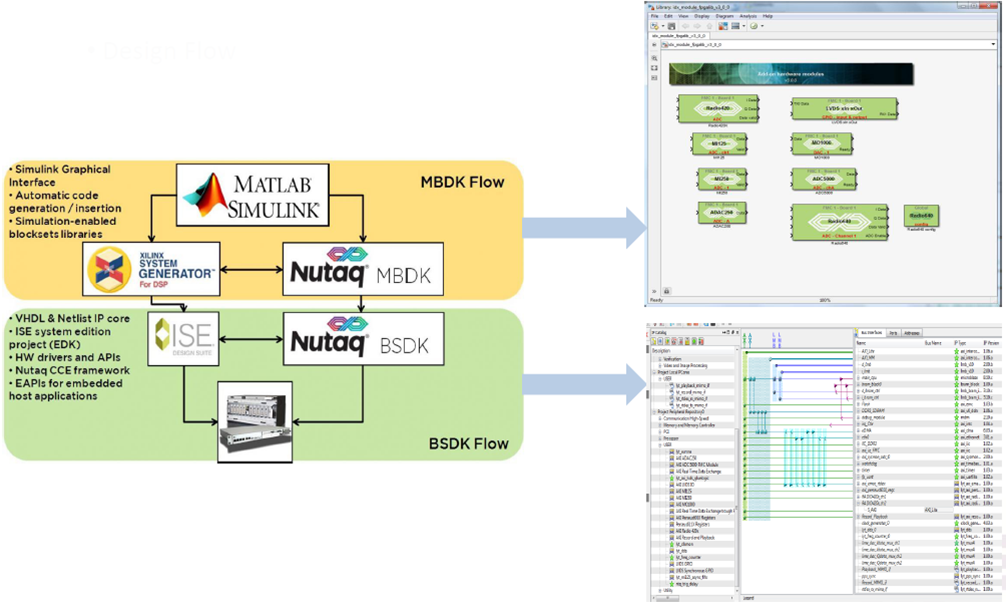Collapse the Project Peripheral Repository node
The image size is (1006, 602).
click(x=654, y=412)
